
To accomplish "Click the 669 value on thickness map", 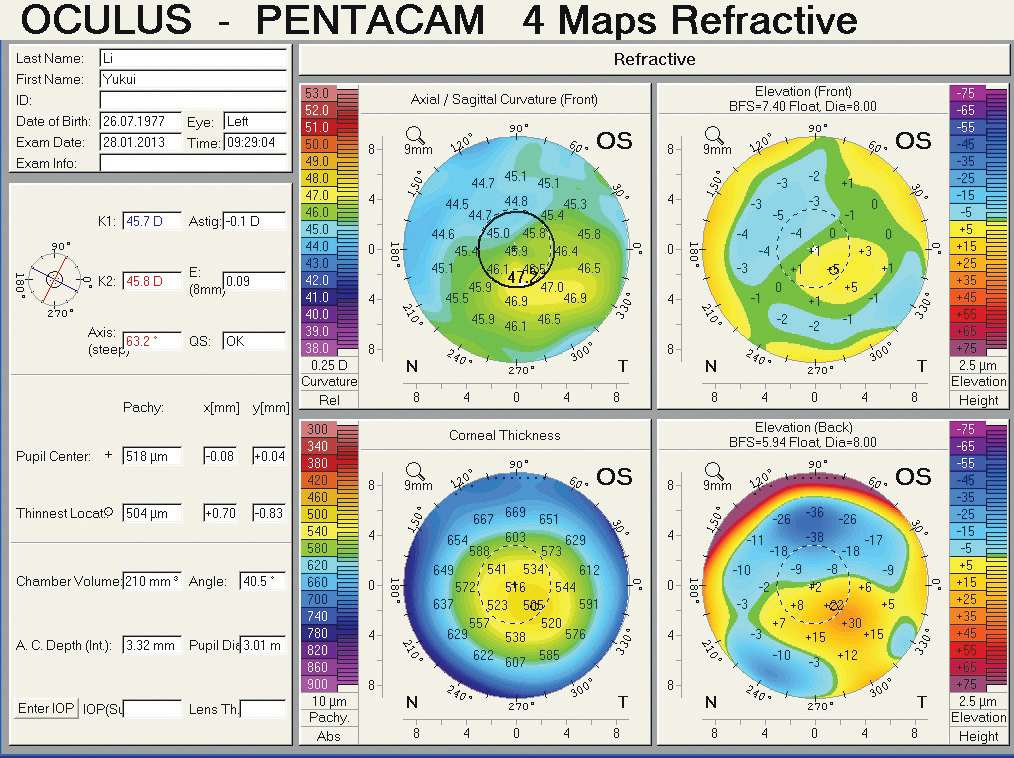I will [x=515, y=512].
